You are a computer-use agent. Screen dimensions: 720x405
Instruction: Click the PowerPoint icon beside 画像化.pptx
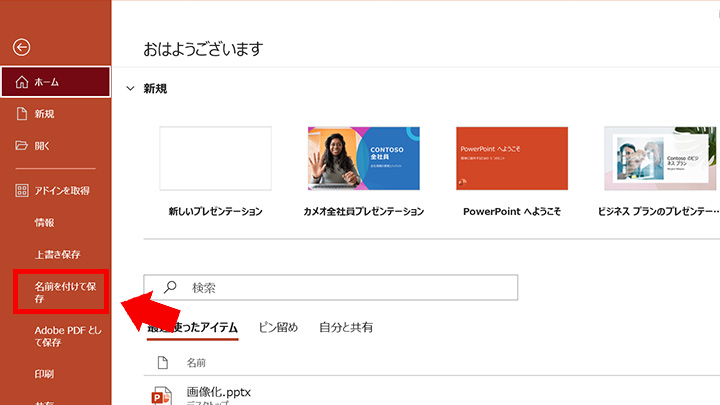click(x=162, y=396)
